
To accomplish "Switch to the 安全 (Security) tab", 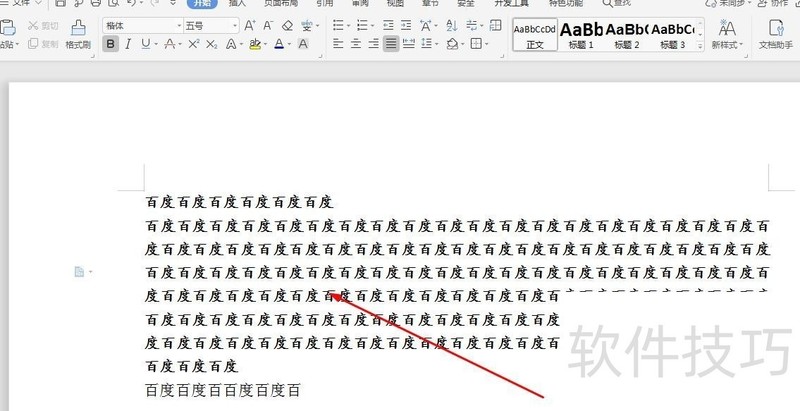I will click(x=466, y=3).
